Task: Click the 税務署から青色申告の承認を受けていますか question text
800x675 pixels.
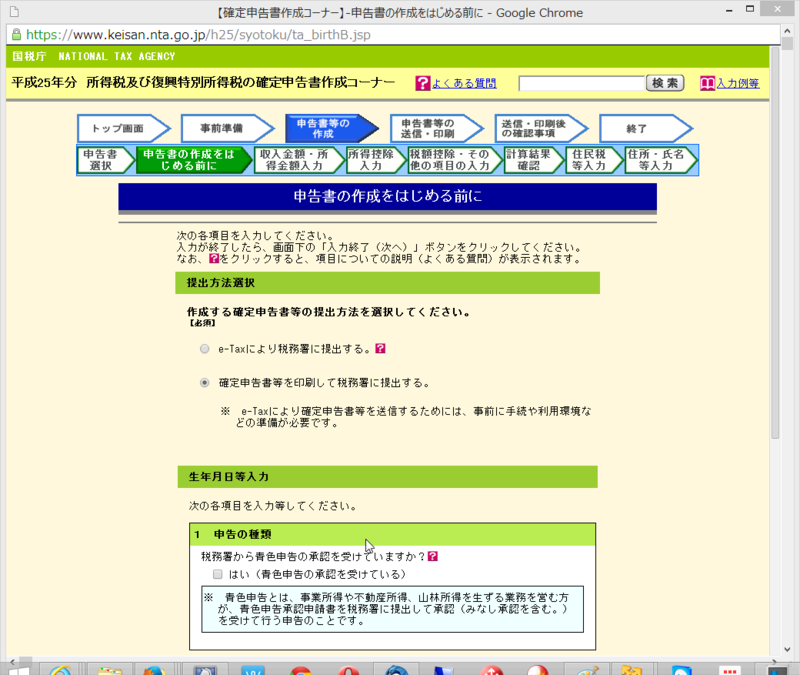Action: [x=313, y=556]
